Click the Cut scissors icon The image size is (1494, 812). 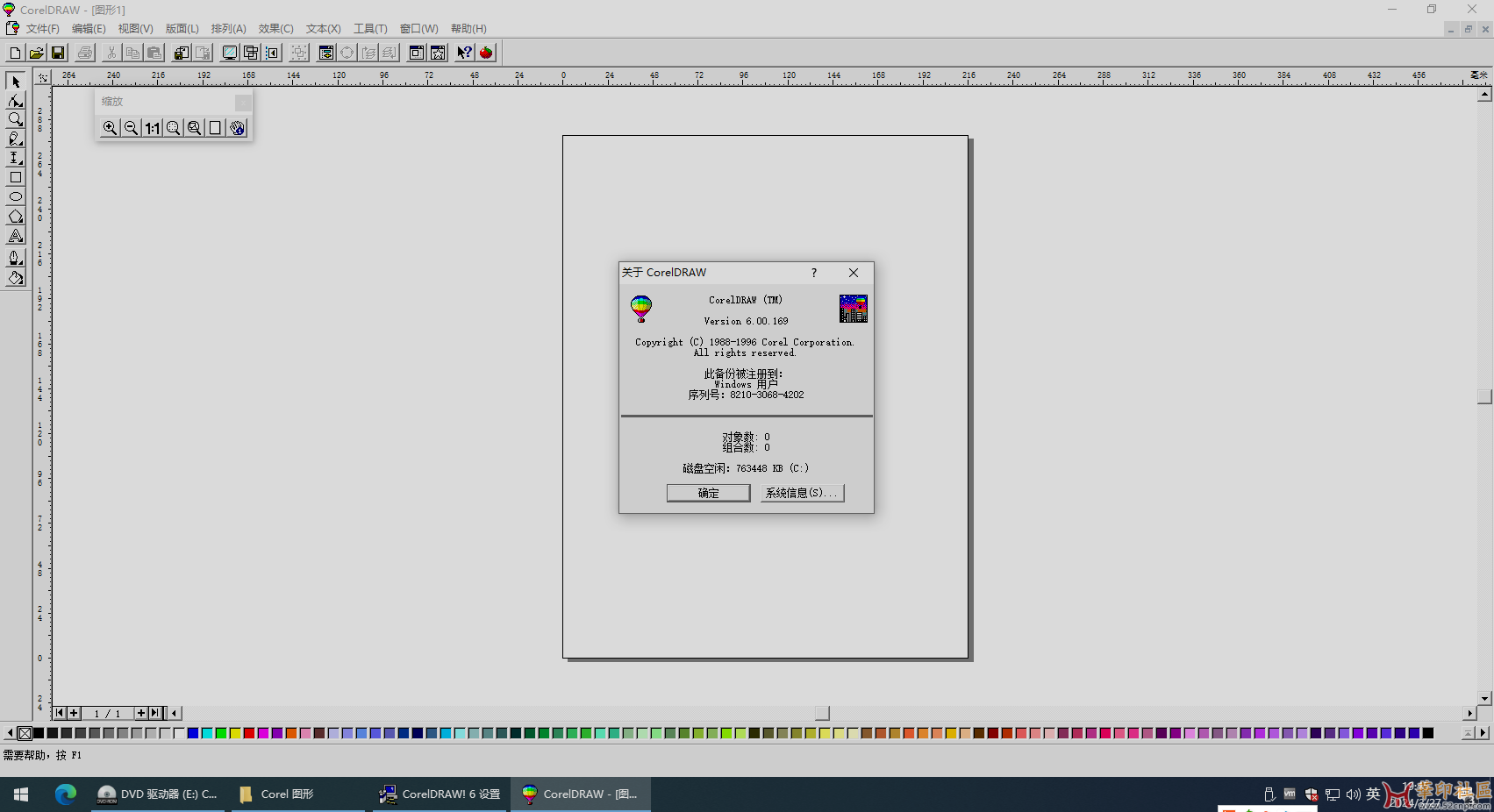tap(111, 53)
